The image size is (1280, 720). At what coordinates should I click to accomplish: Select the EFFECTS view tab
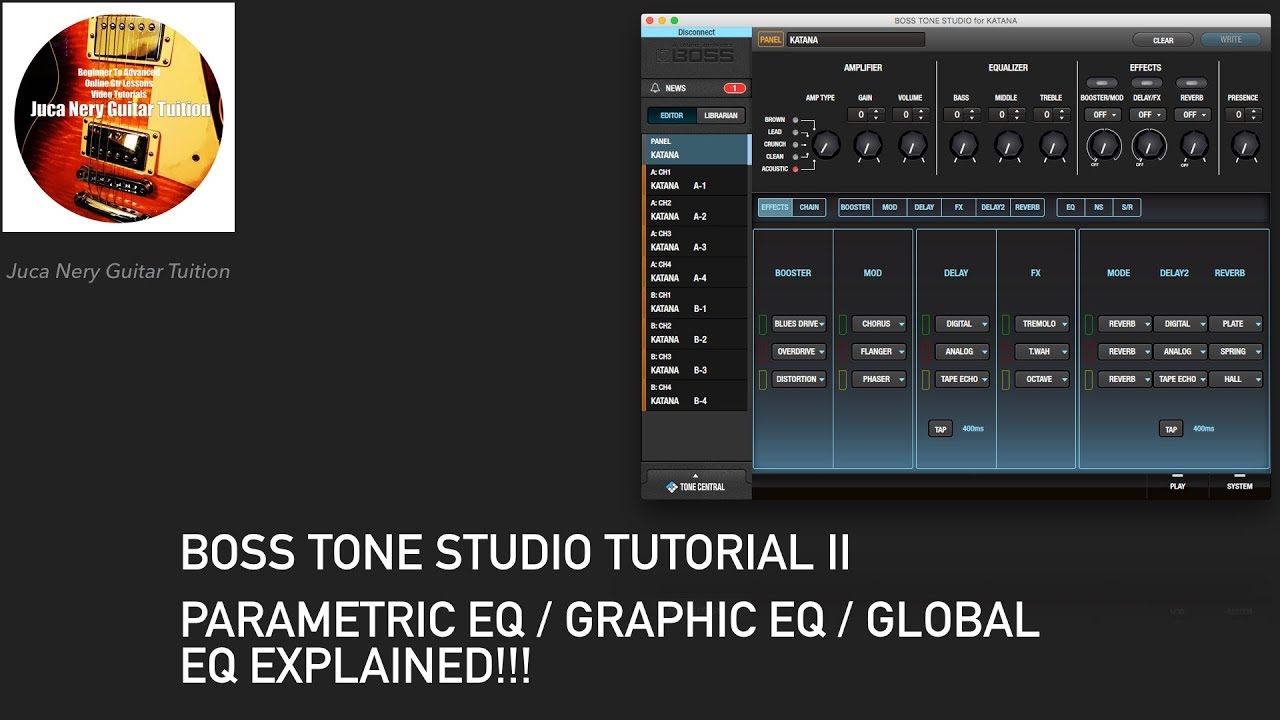pyautogui.click(x=775, y=208)
